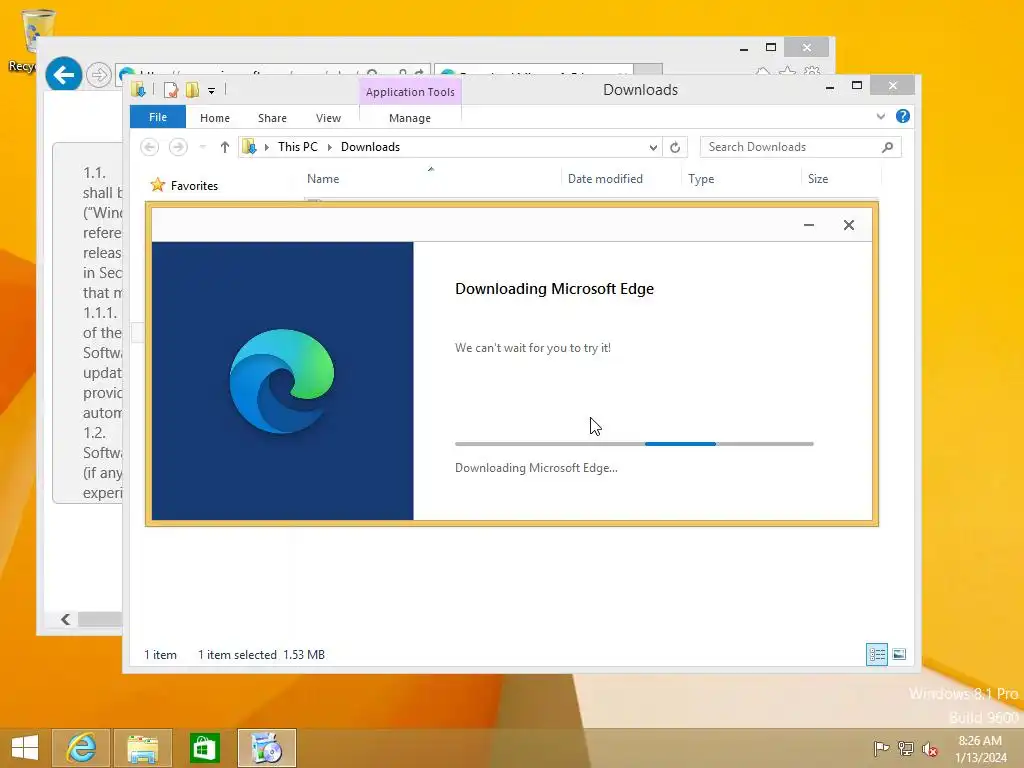
Task: Open the View ribbon tab
Action: (x=328, y=118)
